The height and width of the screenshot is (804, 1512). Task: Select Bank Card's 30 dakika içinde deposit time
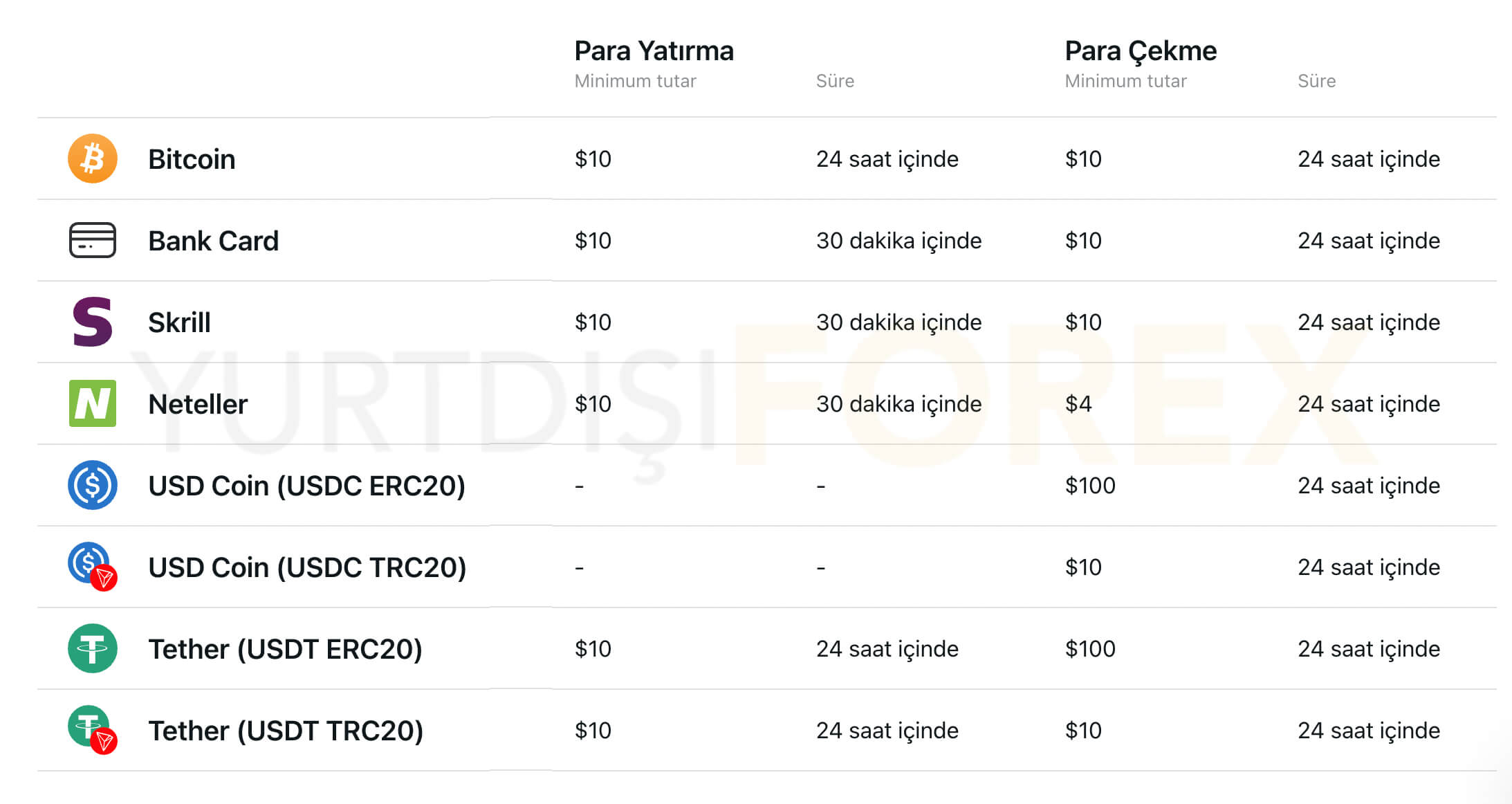click(898, 241)
